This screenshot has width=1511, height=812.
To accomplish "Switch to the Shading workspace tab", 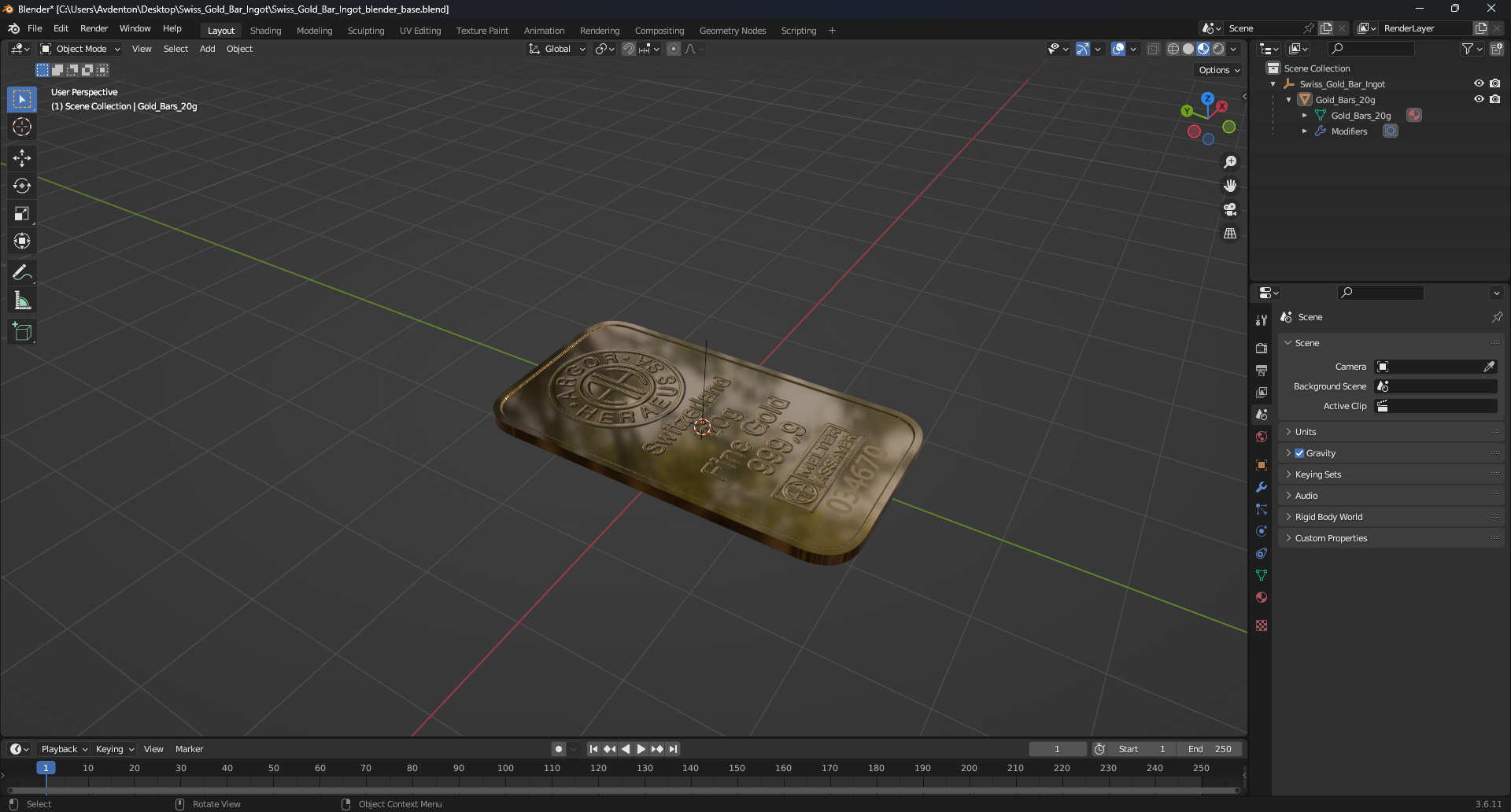I will point(265,31).
